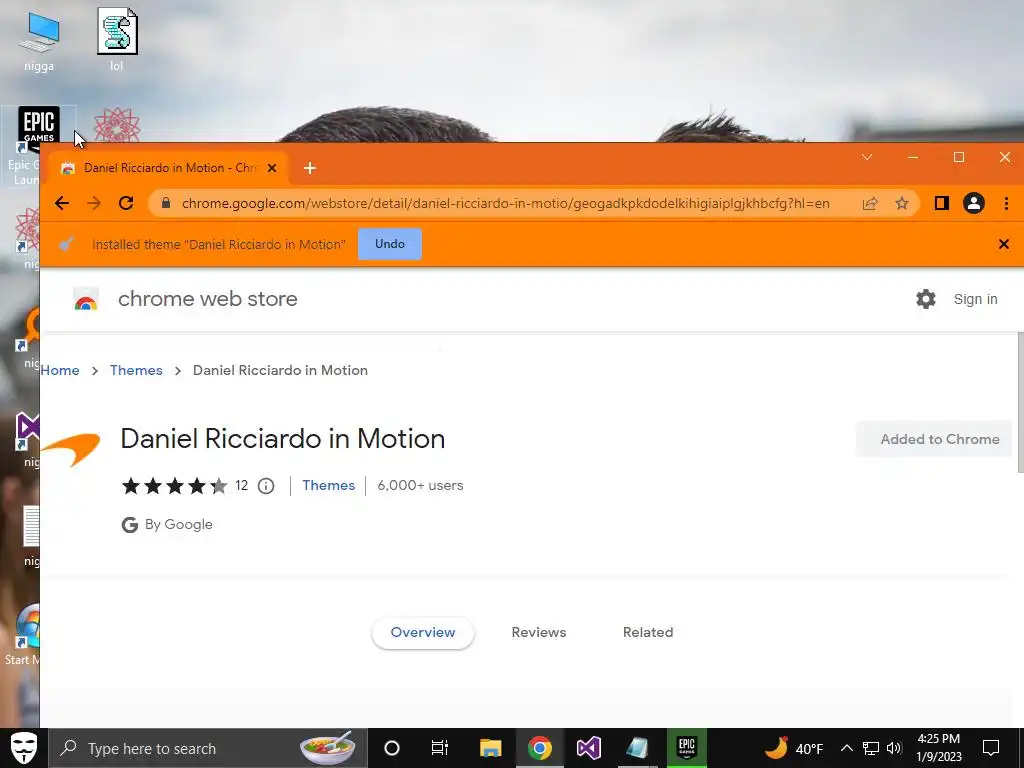Bookmark this tab with star icon
The image size is (1024, 768).
(902, 203)
